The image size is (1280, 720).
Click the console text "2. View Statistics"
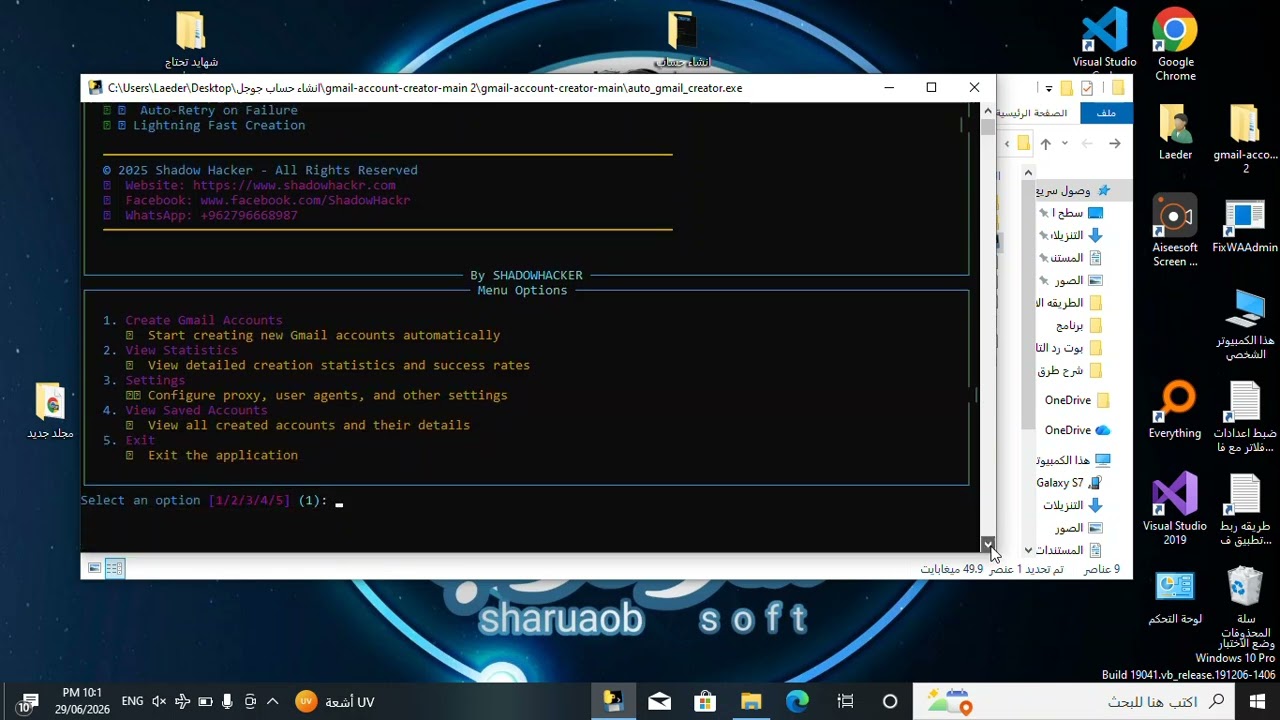coord(170,350)
